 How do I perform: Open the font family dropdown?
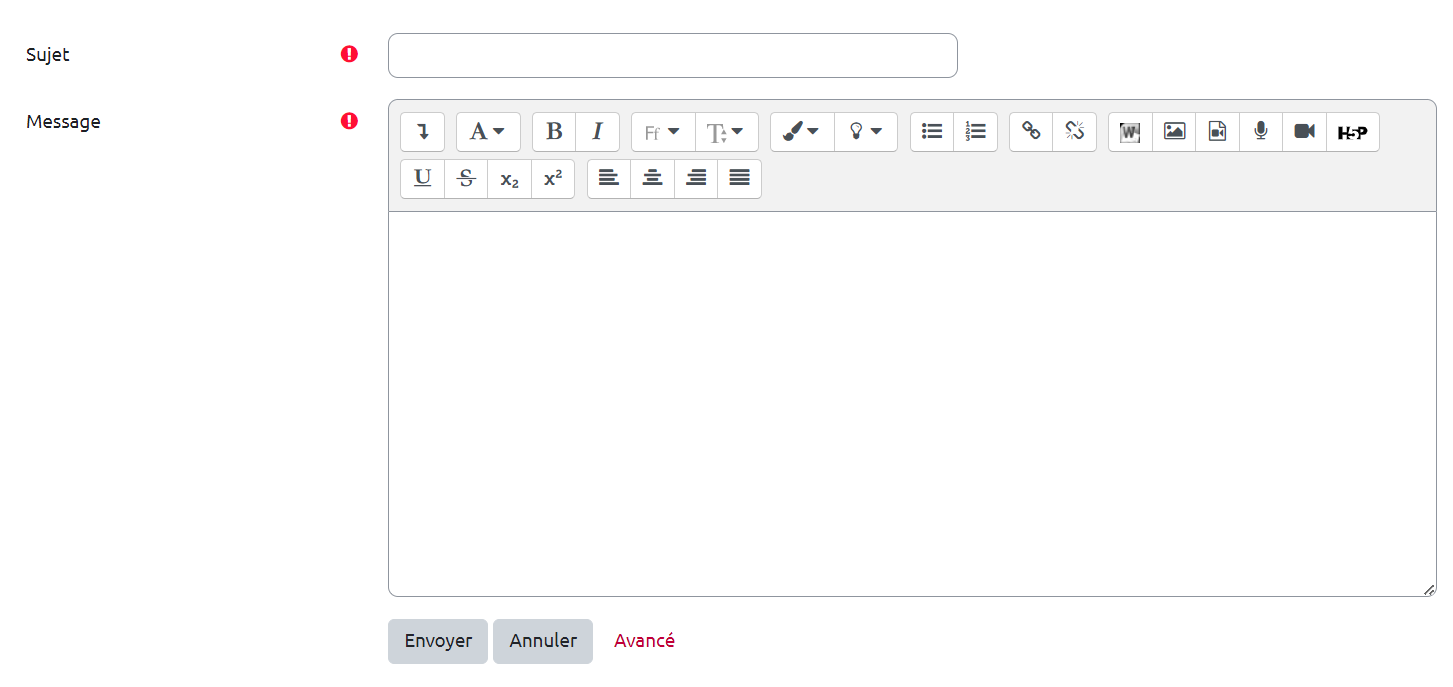pyautogui.click(x=663, y=132)
